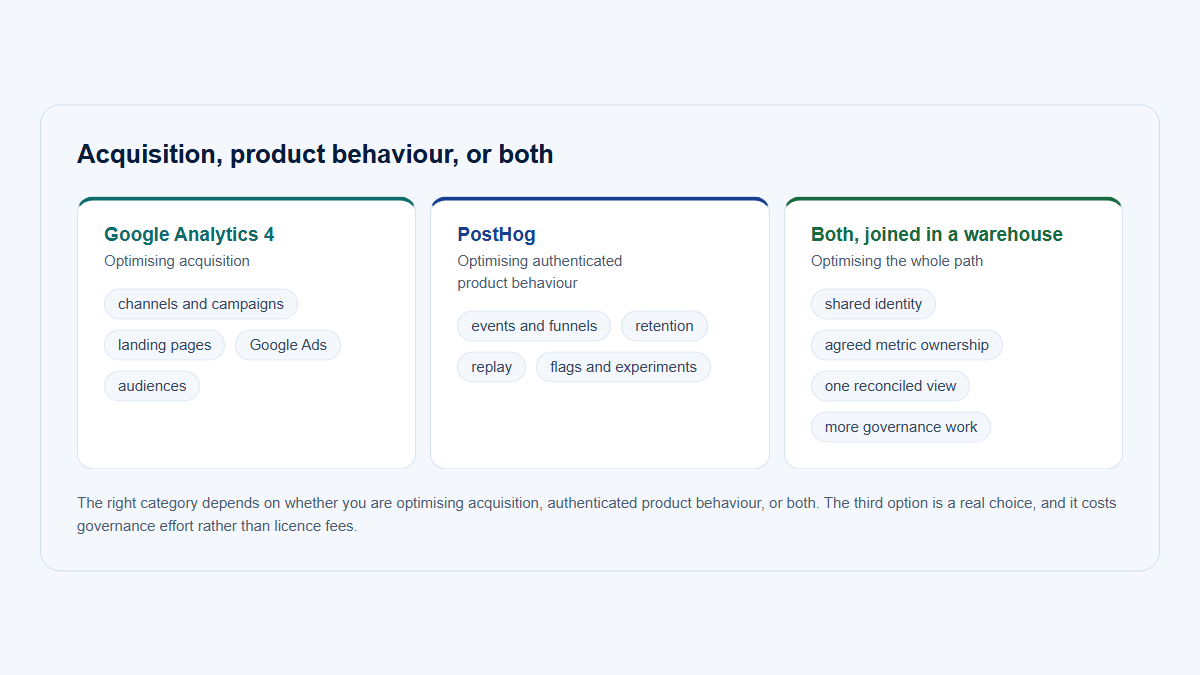Select the 'audiences' pill
This screenshot has height=675, width=1200.
pyautogui.click(x=152, y=386)
